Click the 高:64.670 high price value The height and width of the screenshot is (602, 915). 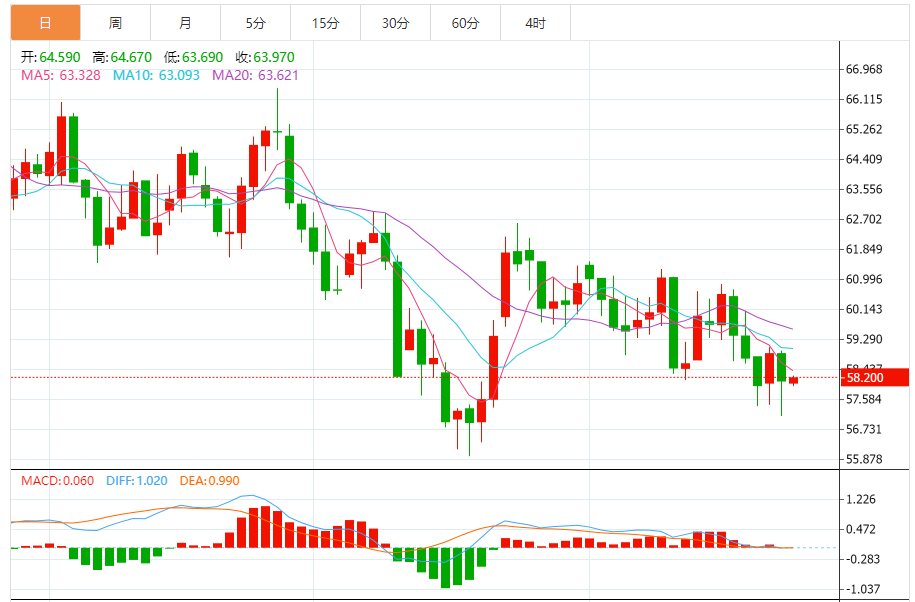(x=122, y=57)
